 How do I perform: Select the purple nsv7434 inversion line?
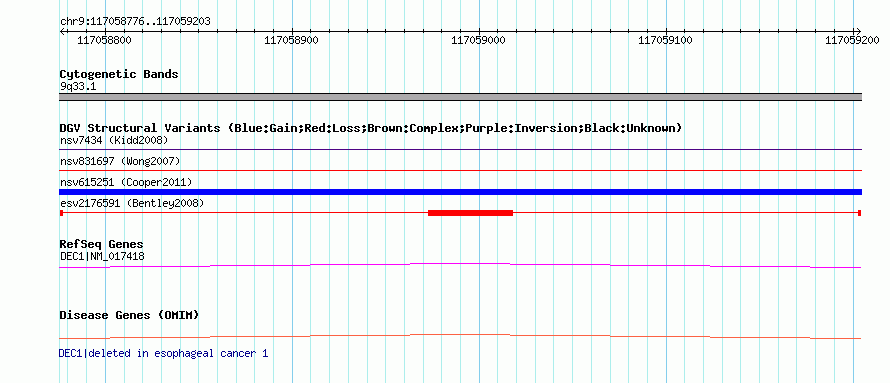(x=460, y=150)
